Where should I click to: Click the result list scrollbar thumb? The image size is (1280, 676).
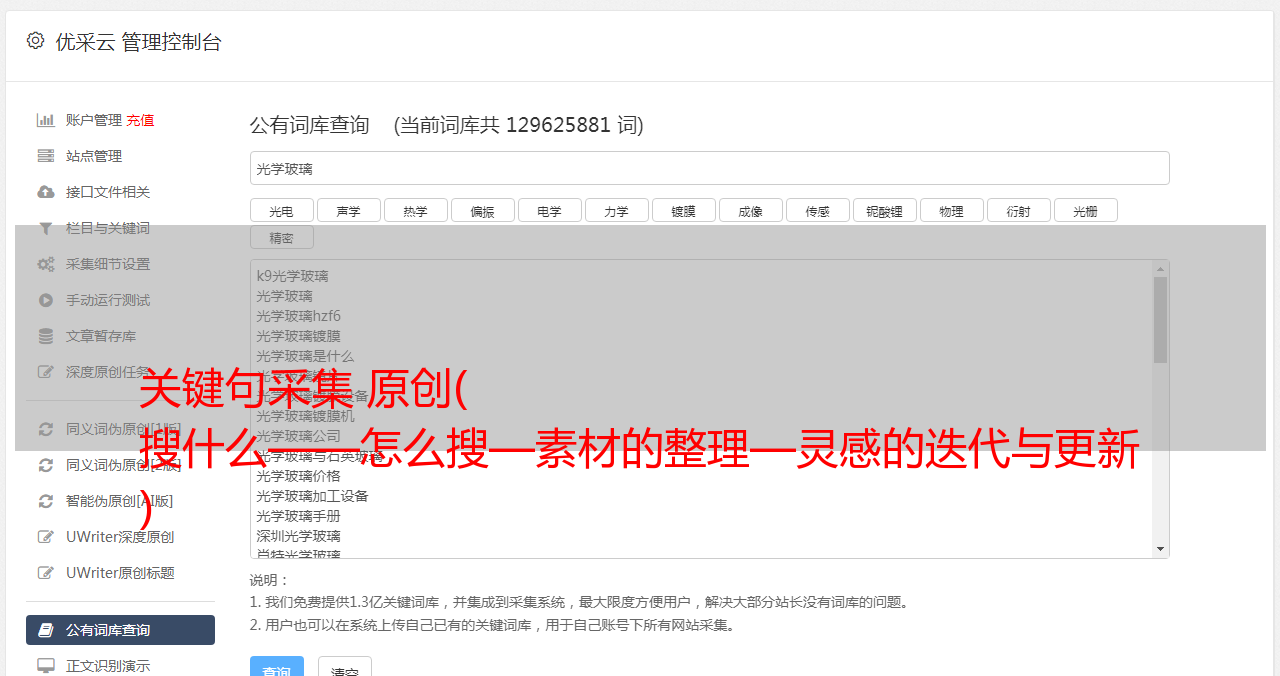point(1160,319)
